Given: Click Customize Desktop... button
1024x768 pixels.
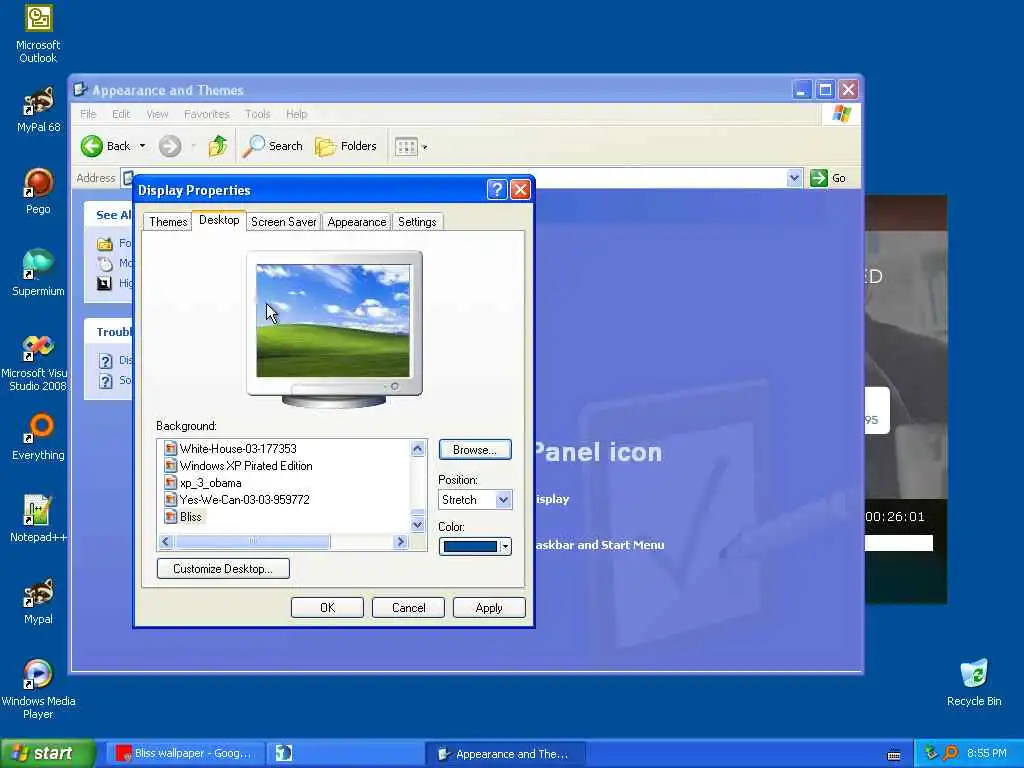Looking at the screenshot, I should 223,569.
